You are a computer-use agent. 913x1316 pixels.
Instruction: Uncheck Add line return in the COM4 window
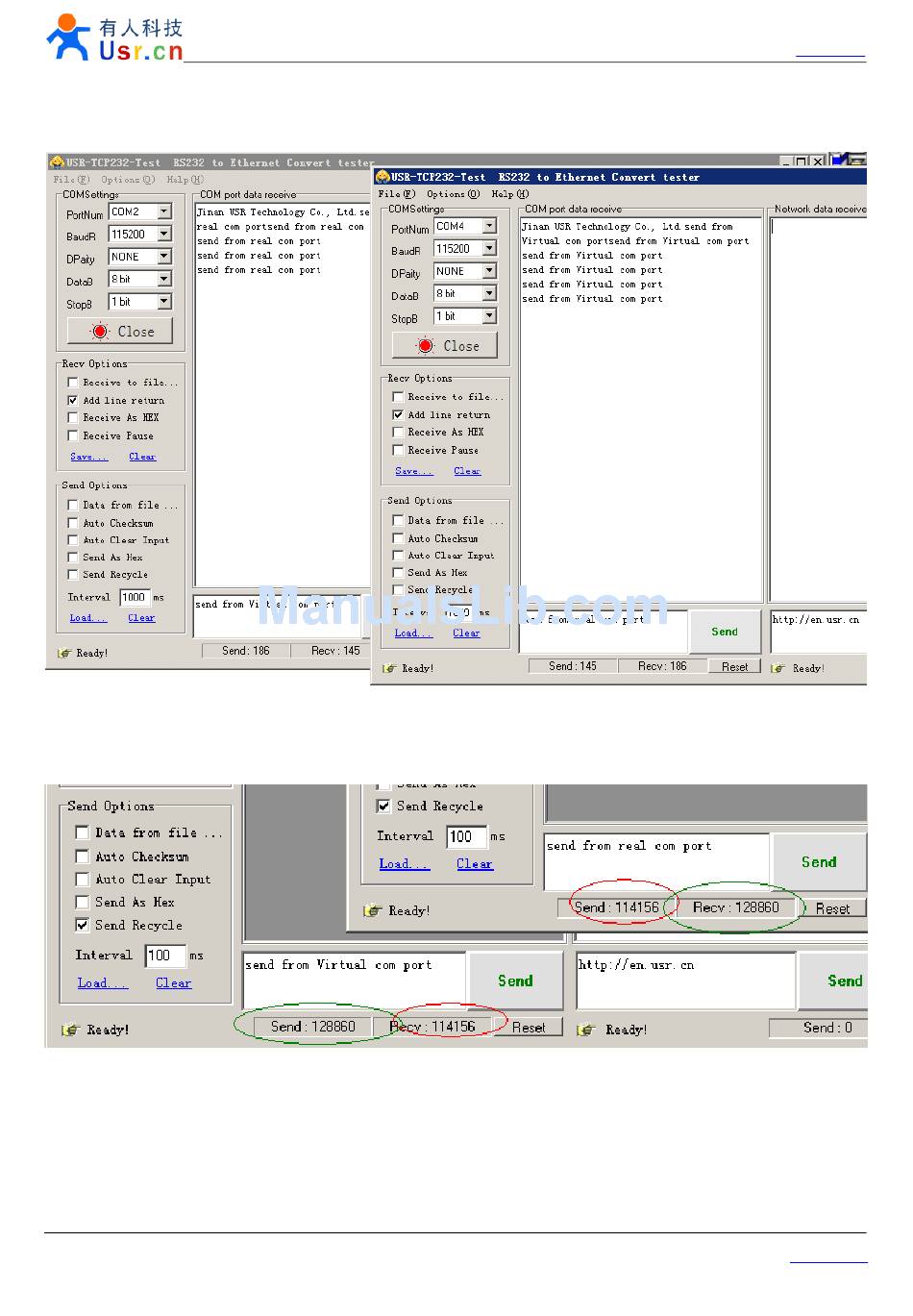click(398, 415)
